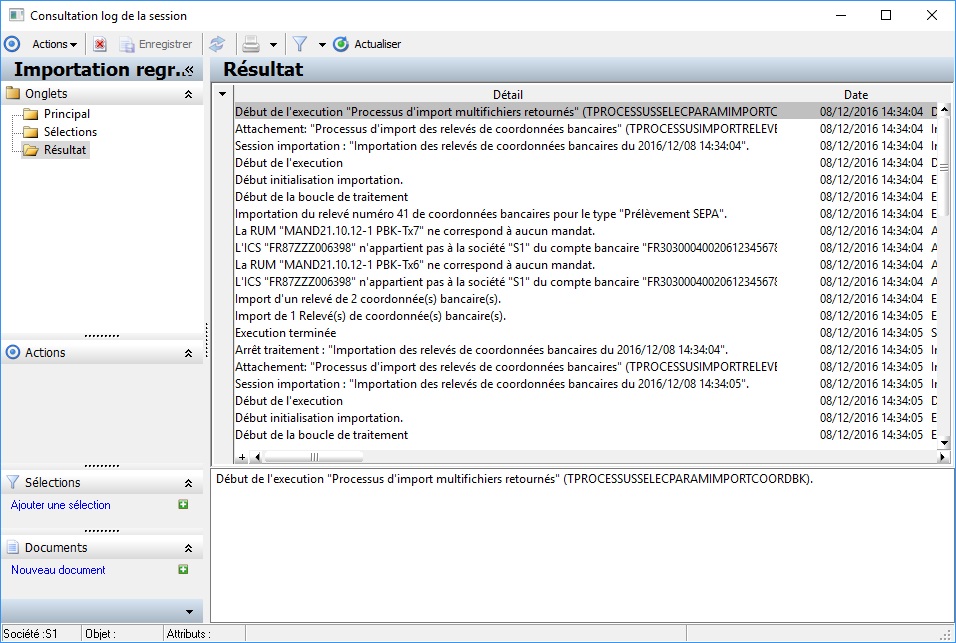Click green plus beside Ajouter une sélection

(x=183, y=504)
